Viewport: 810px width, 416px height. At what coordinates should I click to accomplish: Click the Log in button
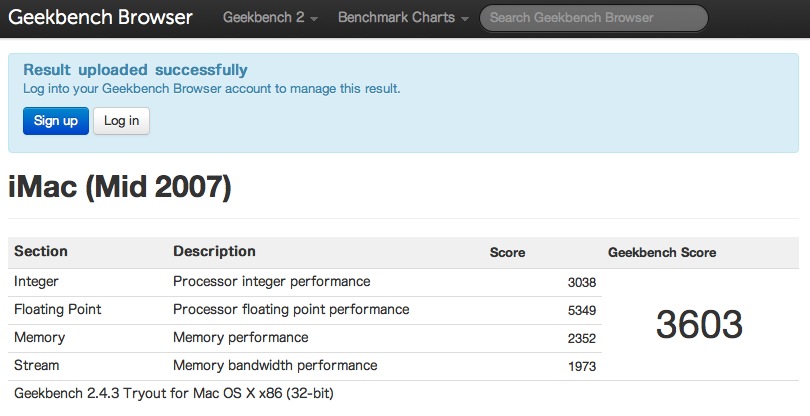121,121
